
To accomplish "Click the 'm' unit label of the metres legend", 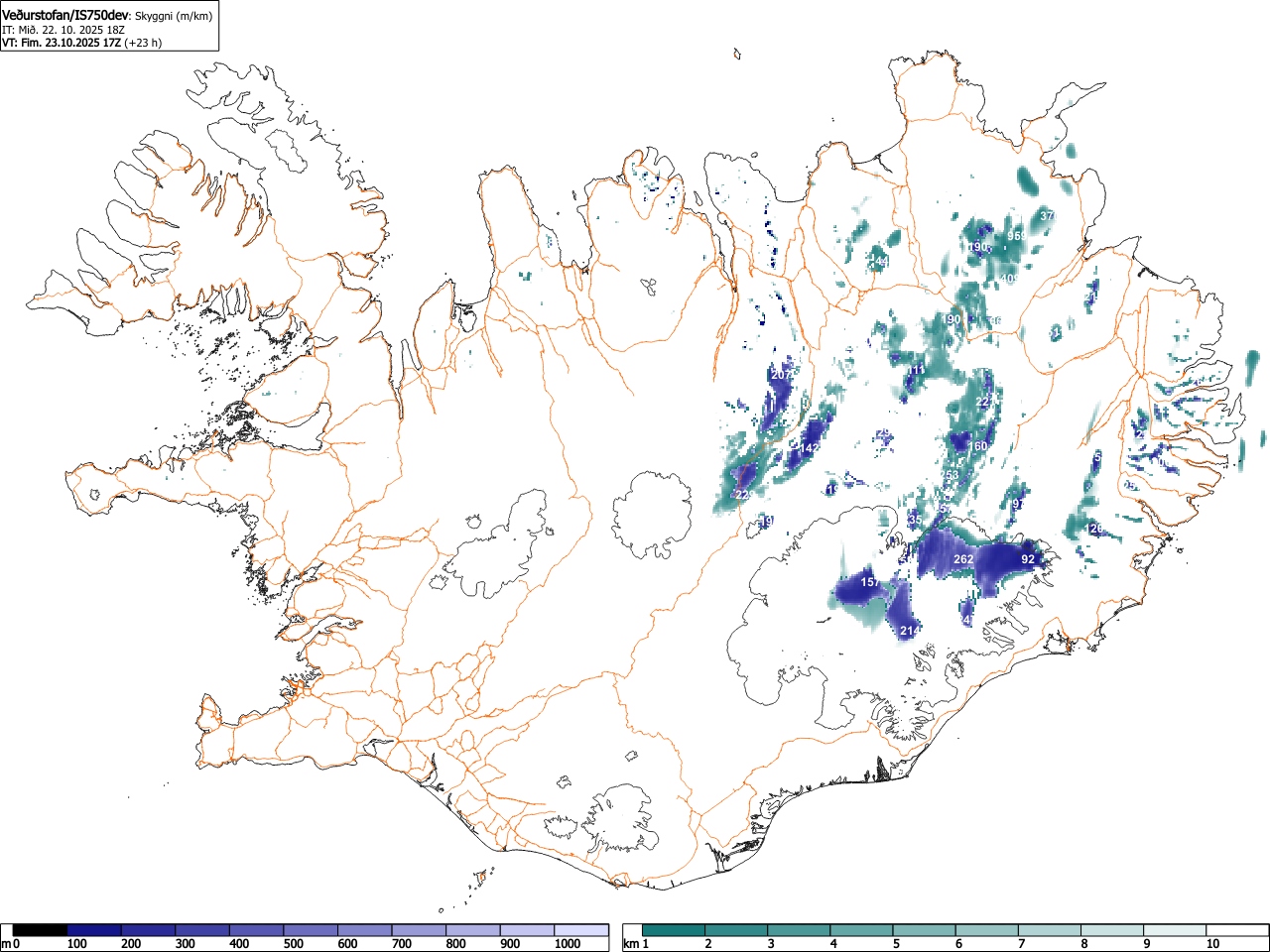I will click(6, 944).
